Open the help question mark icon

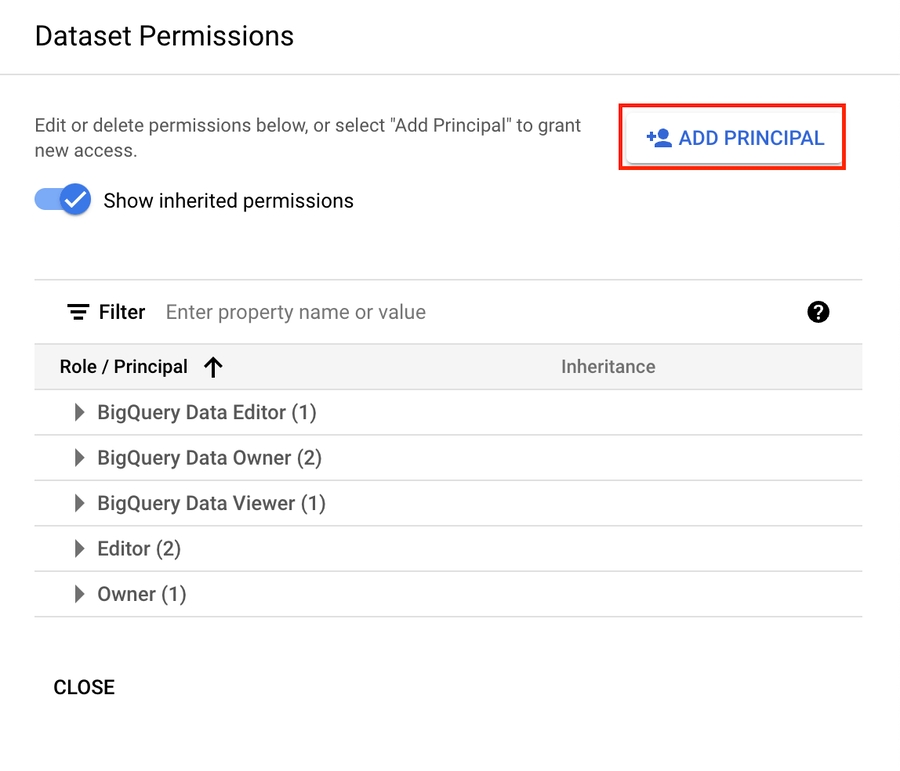pyautogui.click(x=818, y=312)
